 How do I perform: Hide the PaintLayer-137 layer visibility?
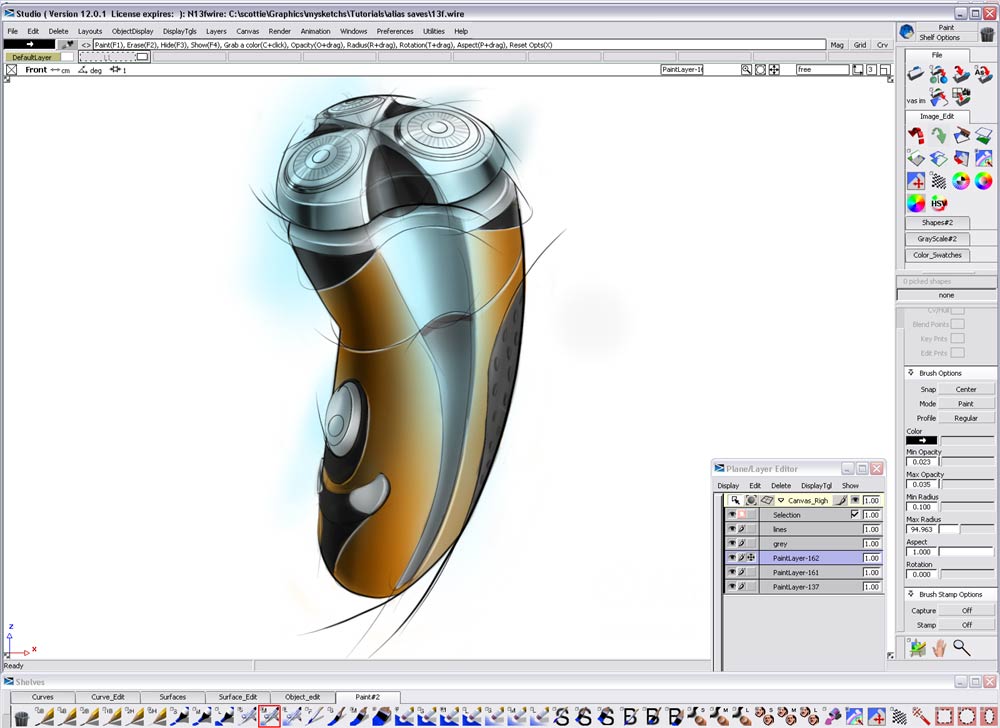click(x=730, y=585)
